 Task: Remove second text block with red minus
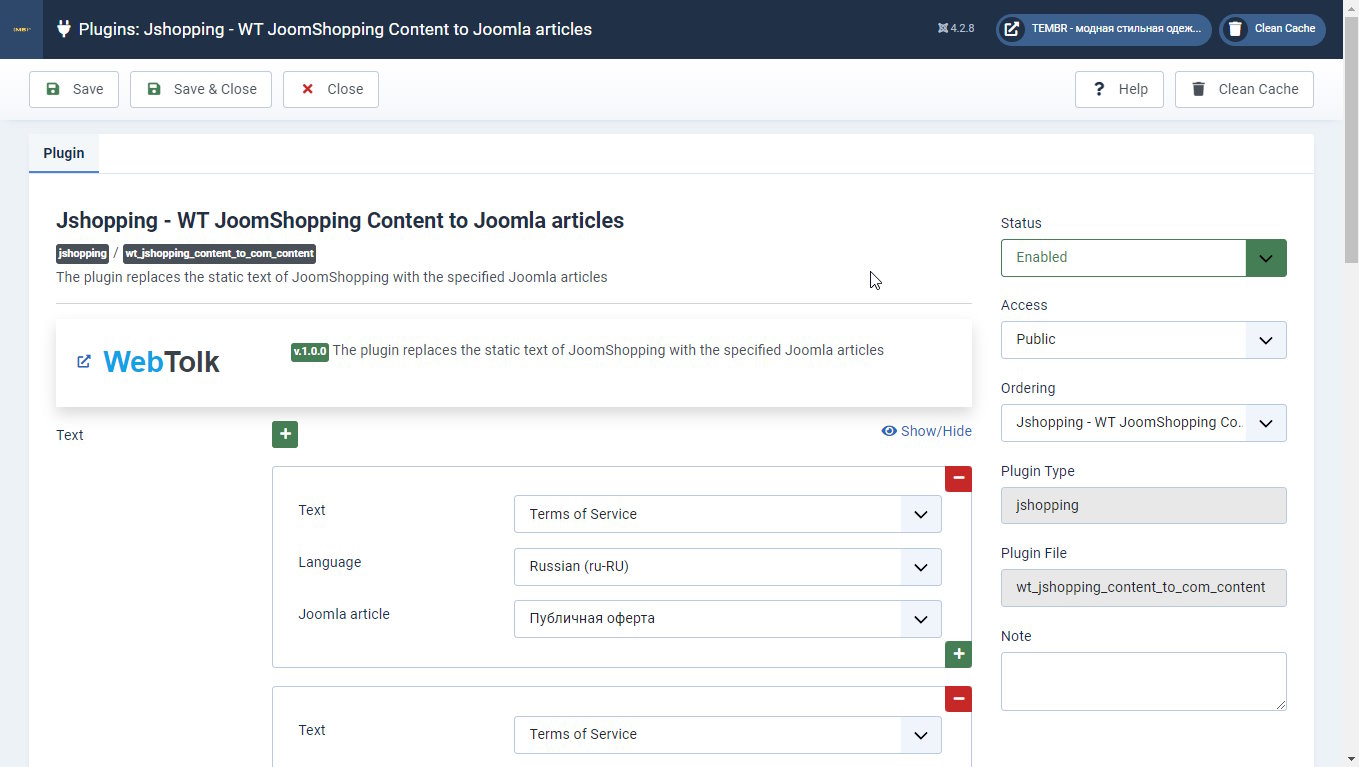coord(958,698)
